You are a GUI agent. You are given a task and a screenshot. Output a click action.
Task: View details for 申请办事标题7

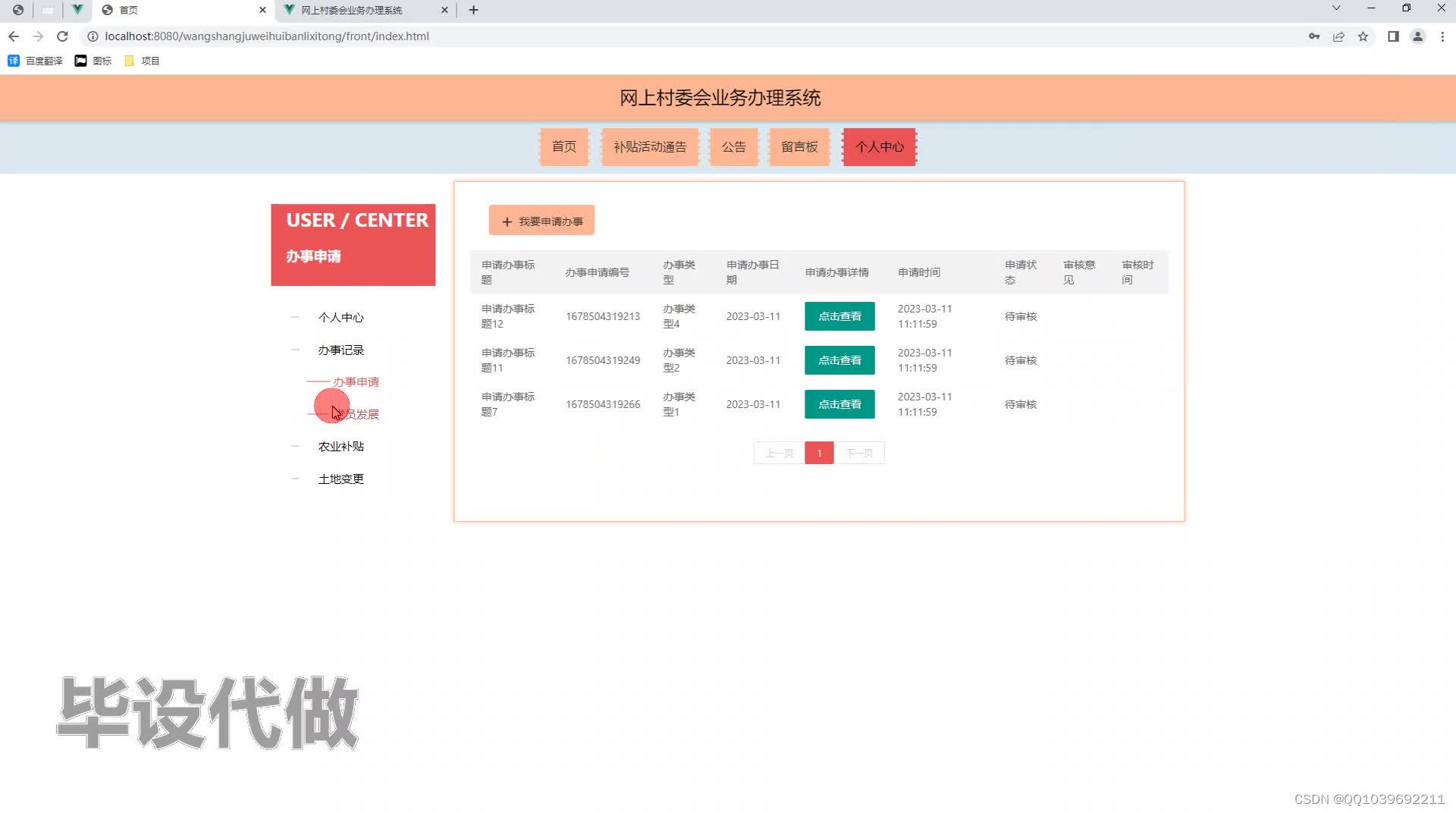[x=839, y=404]
